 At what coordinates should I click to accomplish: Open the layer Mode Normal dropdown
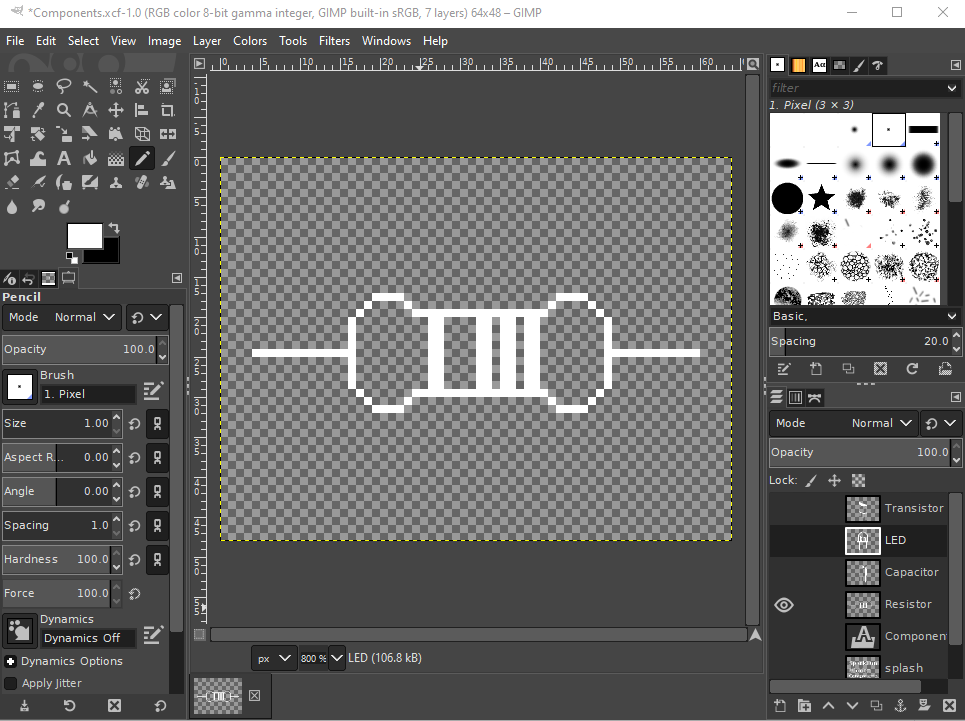(x=843, y=423)
